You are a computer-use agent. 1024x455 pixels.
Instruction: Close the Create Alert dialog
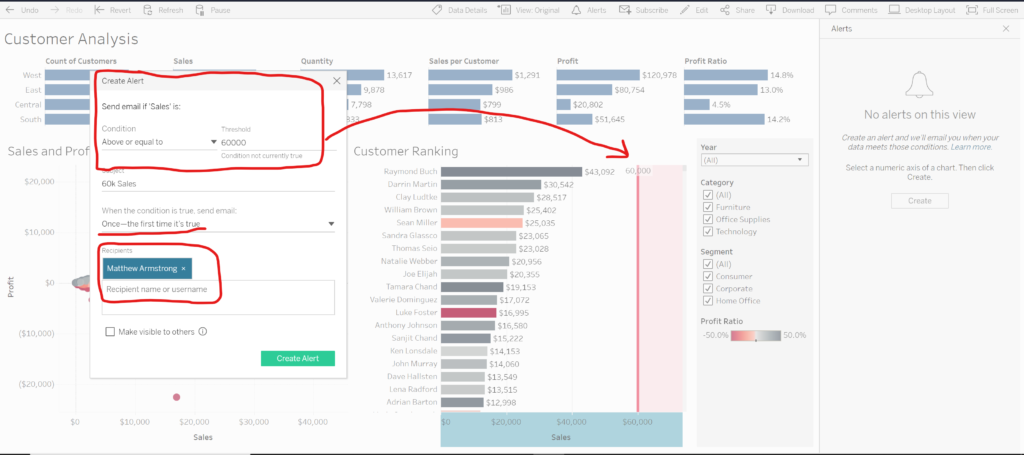pos(337,81)
